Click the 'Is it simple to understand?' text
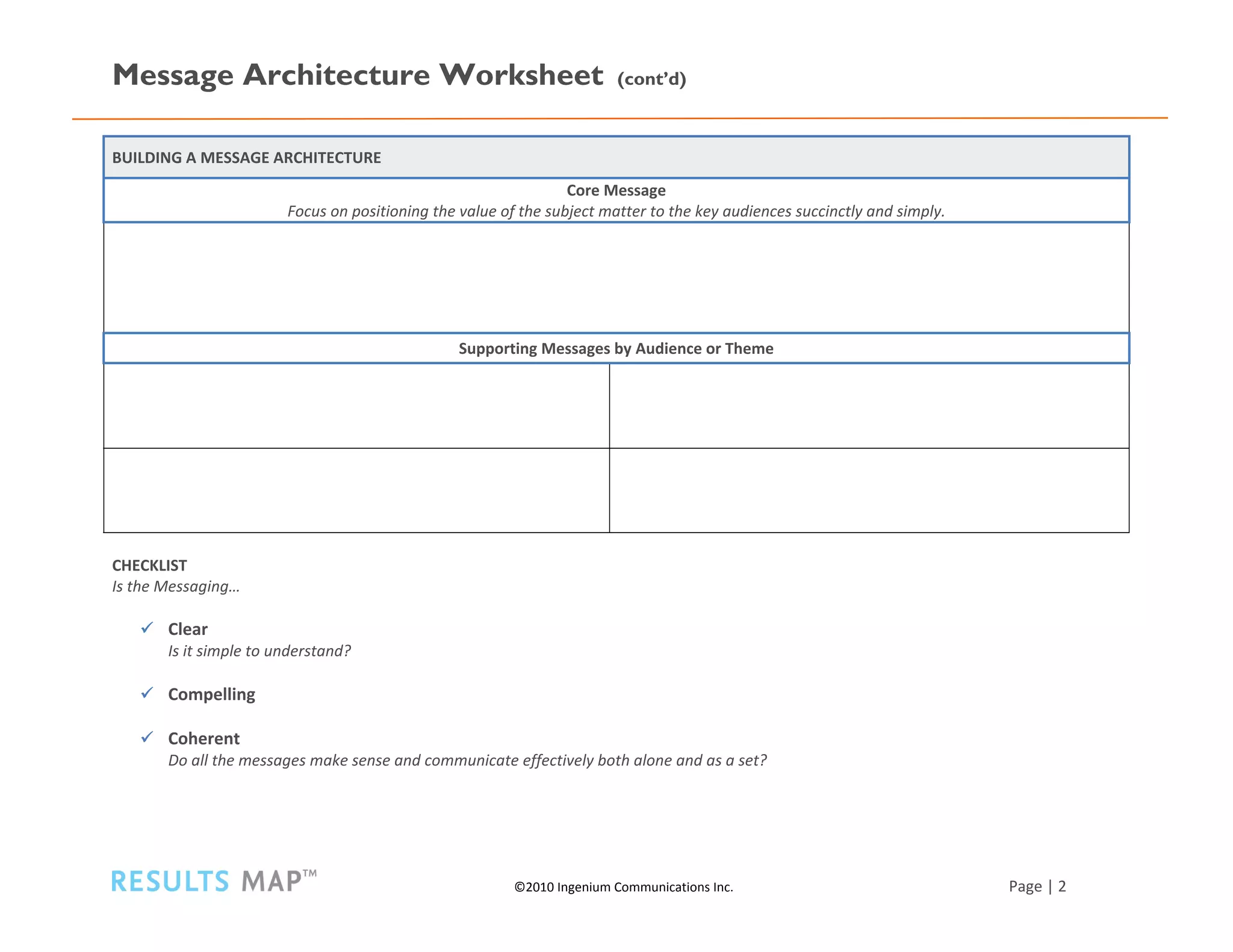The image size is (1233, 952). point(259,651)
